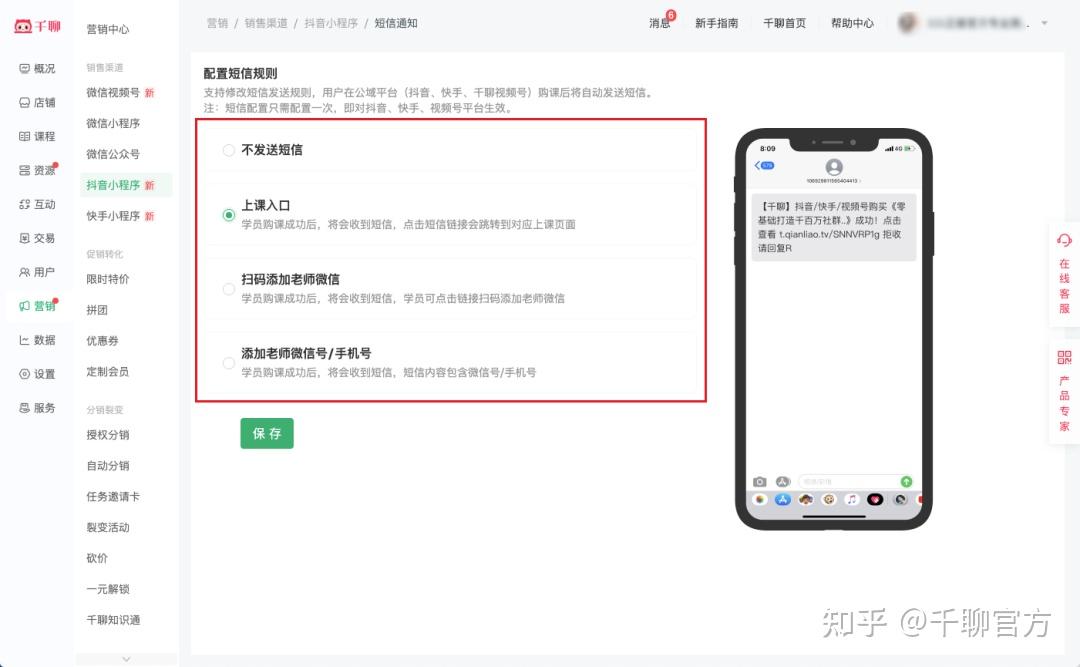Screen dimensions: 1080x667
Task: Open 微信小程序 channel menu
Action: coord(113,123)
